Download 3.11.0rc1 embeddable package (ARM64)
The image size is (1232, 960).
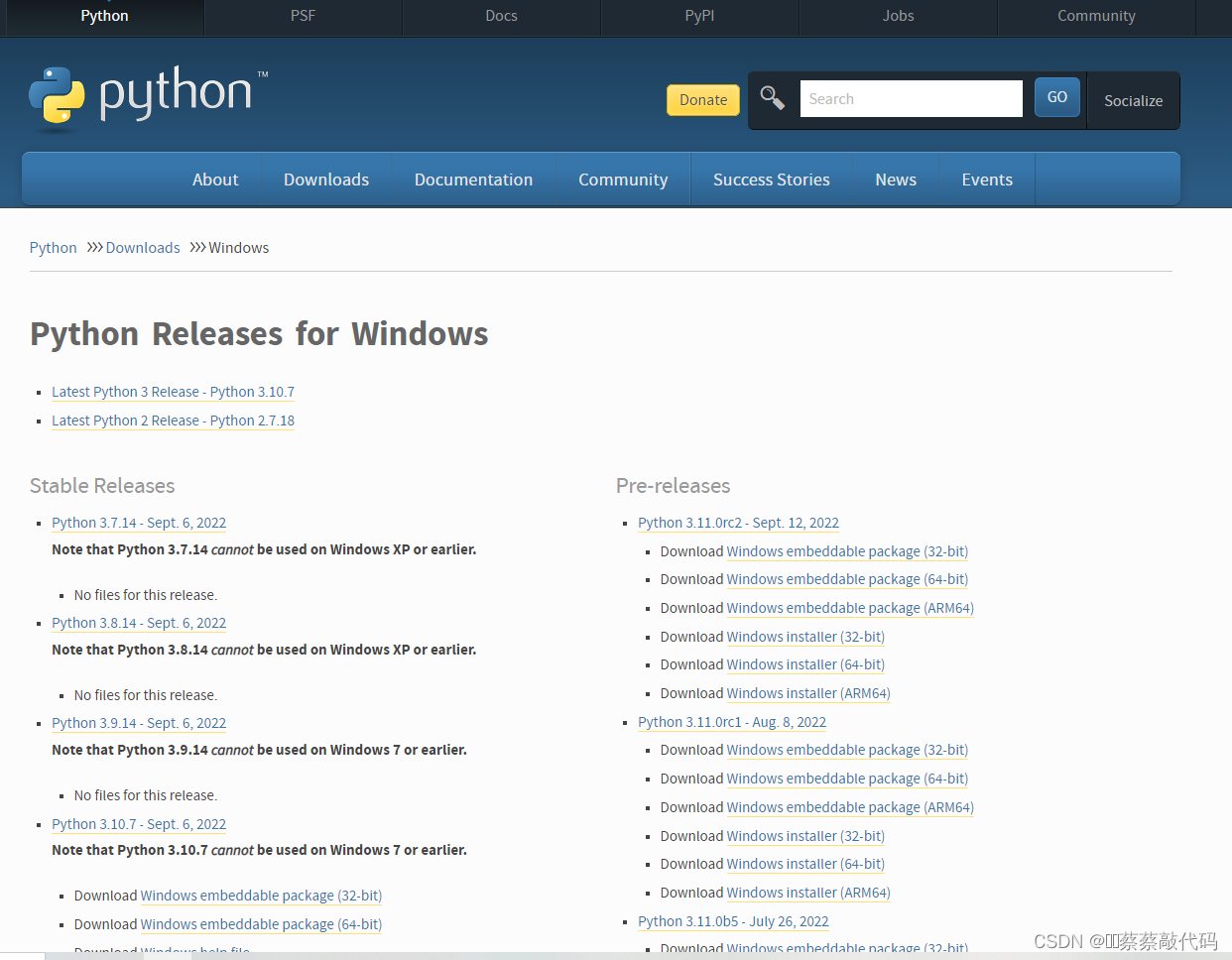pyautogui.click(x=850, y=807)
